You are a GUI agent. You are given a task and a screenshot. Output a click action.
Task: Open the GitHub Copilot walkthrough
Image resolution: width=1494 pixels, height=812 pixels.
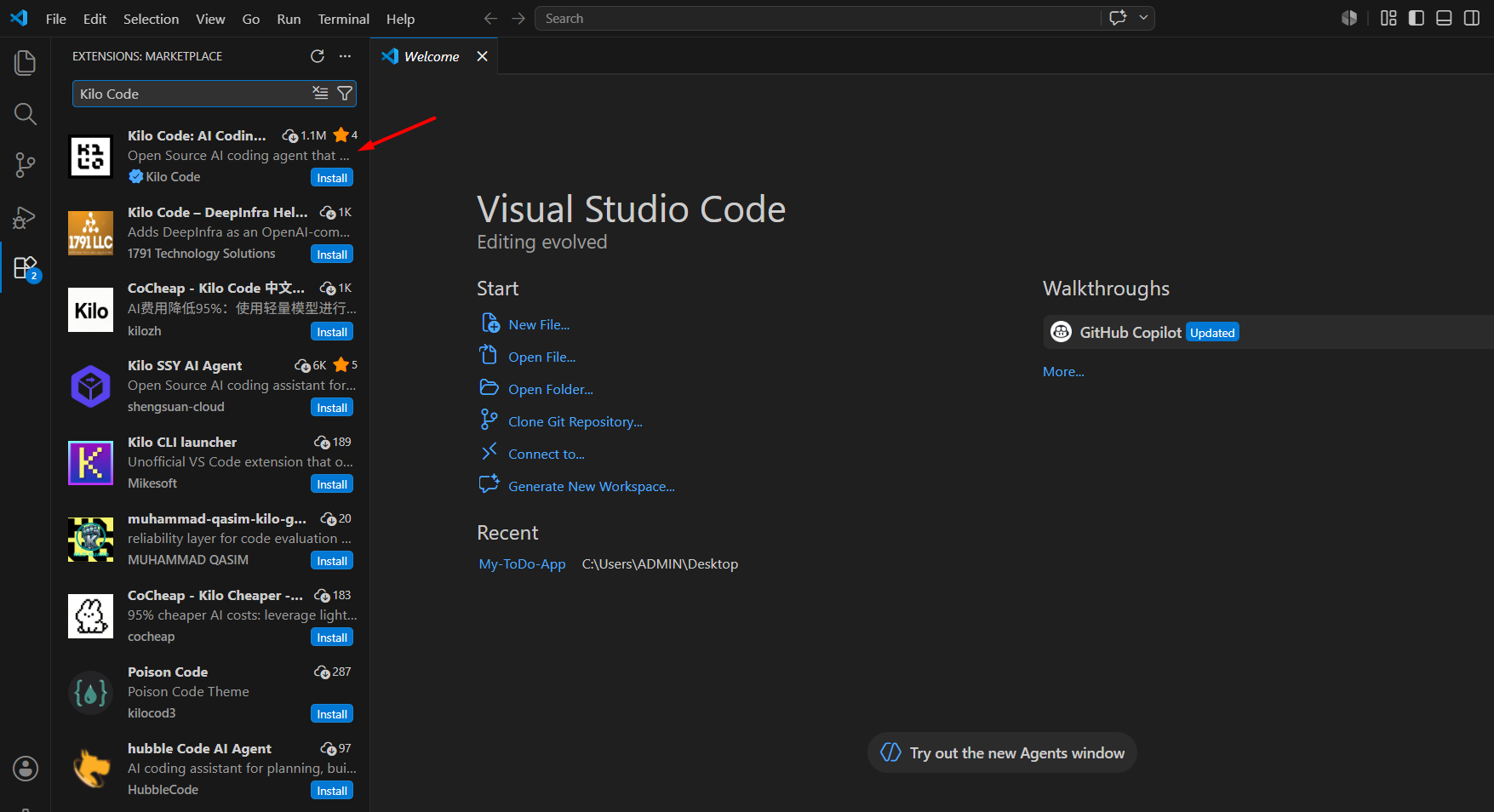click(x=1268, y=332)
